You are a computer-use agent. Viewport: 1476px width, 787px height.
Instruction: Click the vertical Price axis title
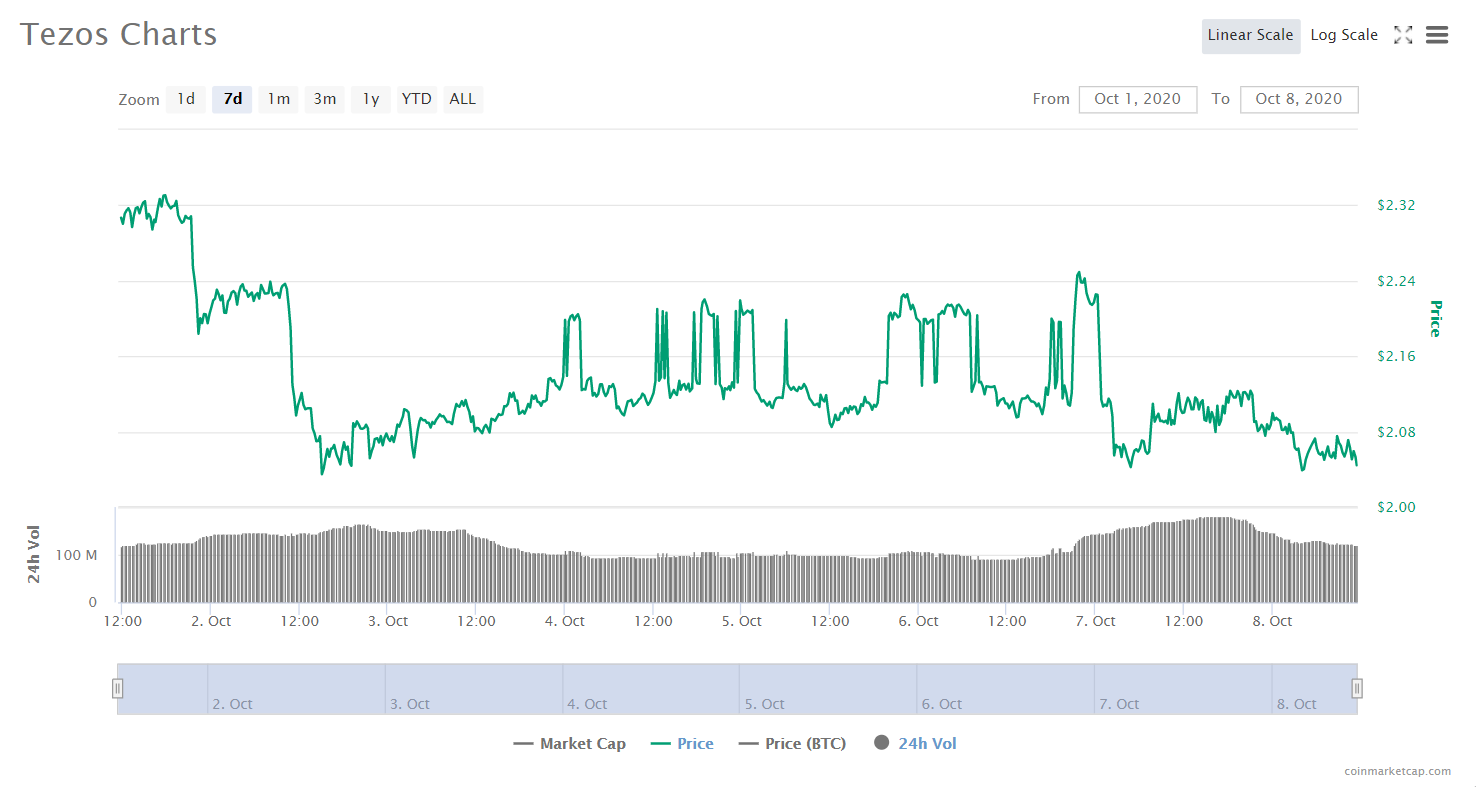pos(1435,318)
